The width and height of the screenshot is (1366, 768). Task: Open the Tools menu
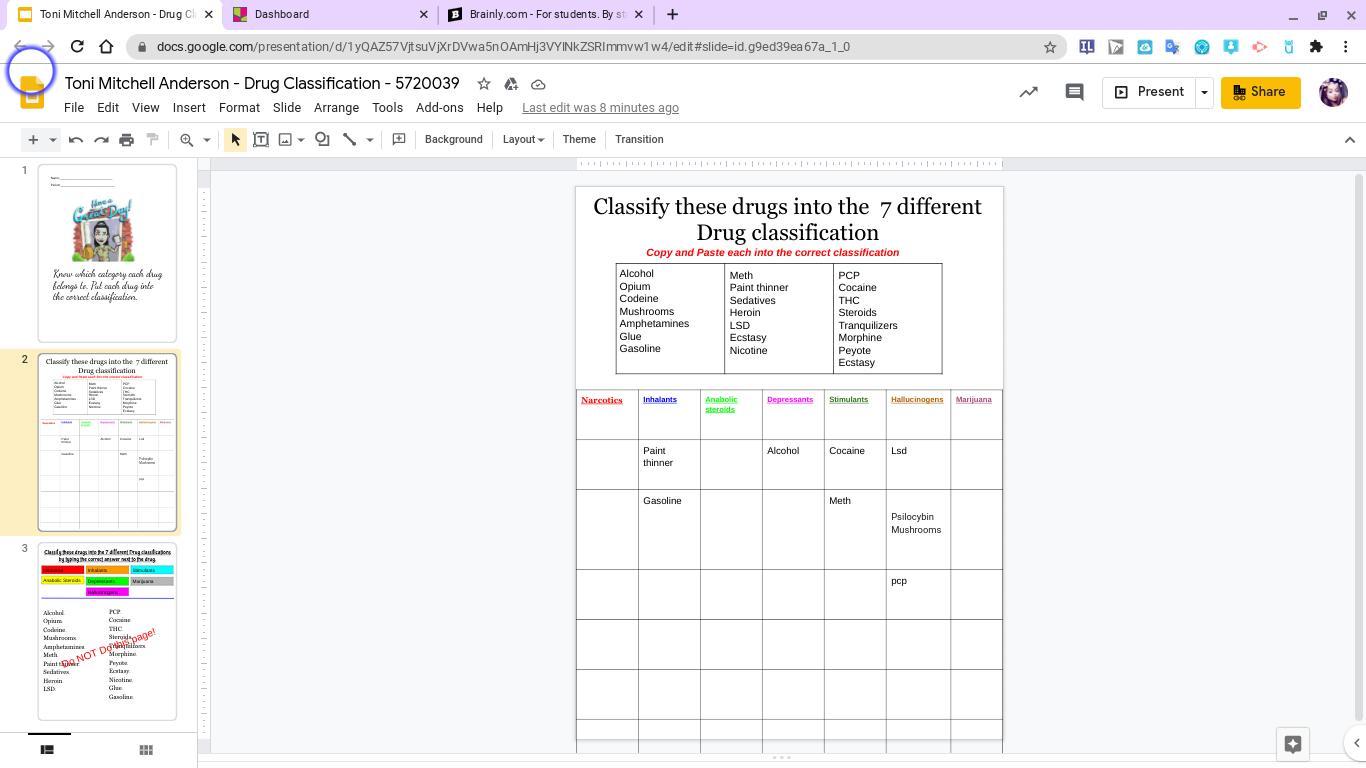tap(387, 108)
